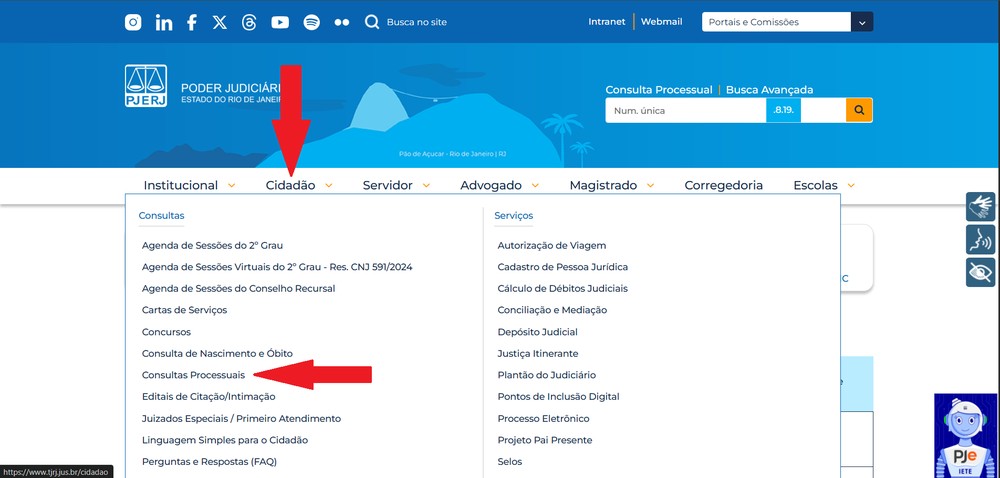Viewport: 1000px width, 478px height.
Task: Toggle the visual accessibility eye icon
Action: [980, 272]
